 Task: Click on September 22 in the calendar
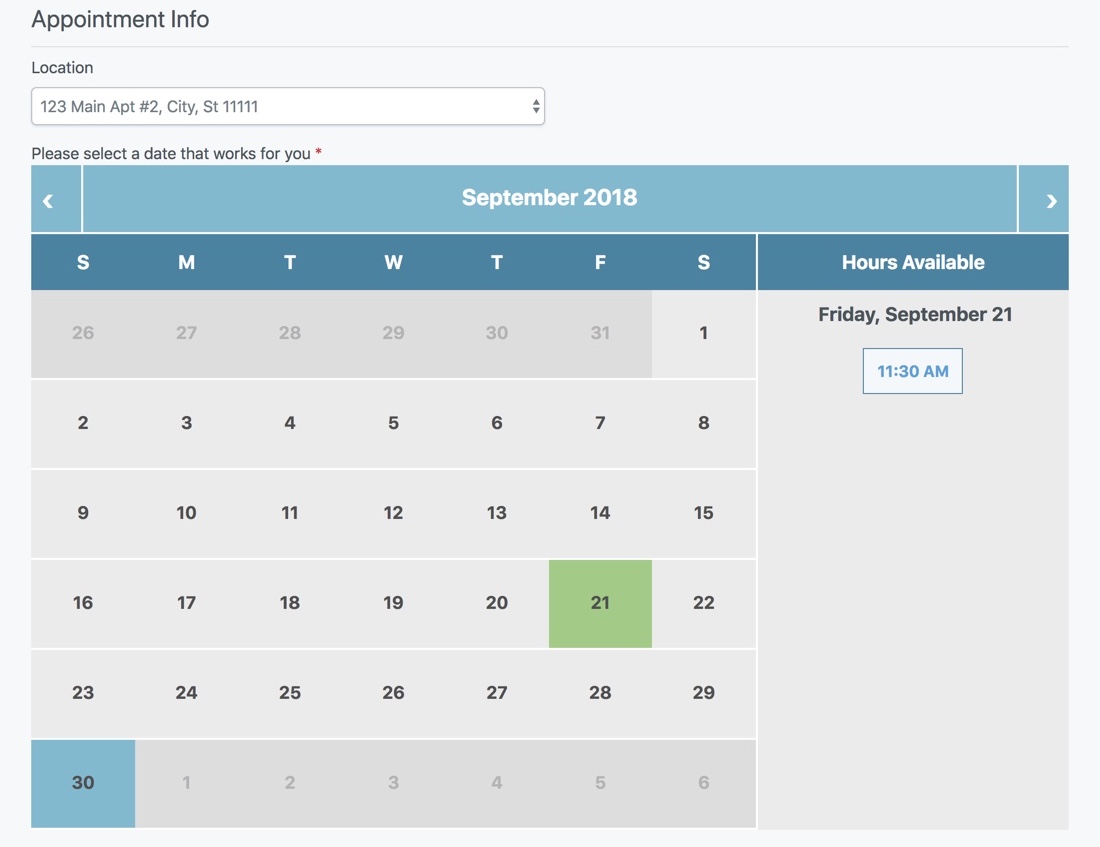703,603
